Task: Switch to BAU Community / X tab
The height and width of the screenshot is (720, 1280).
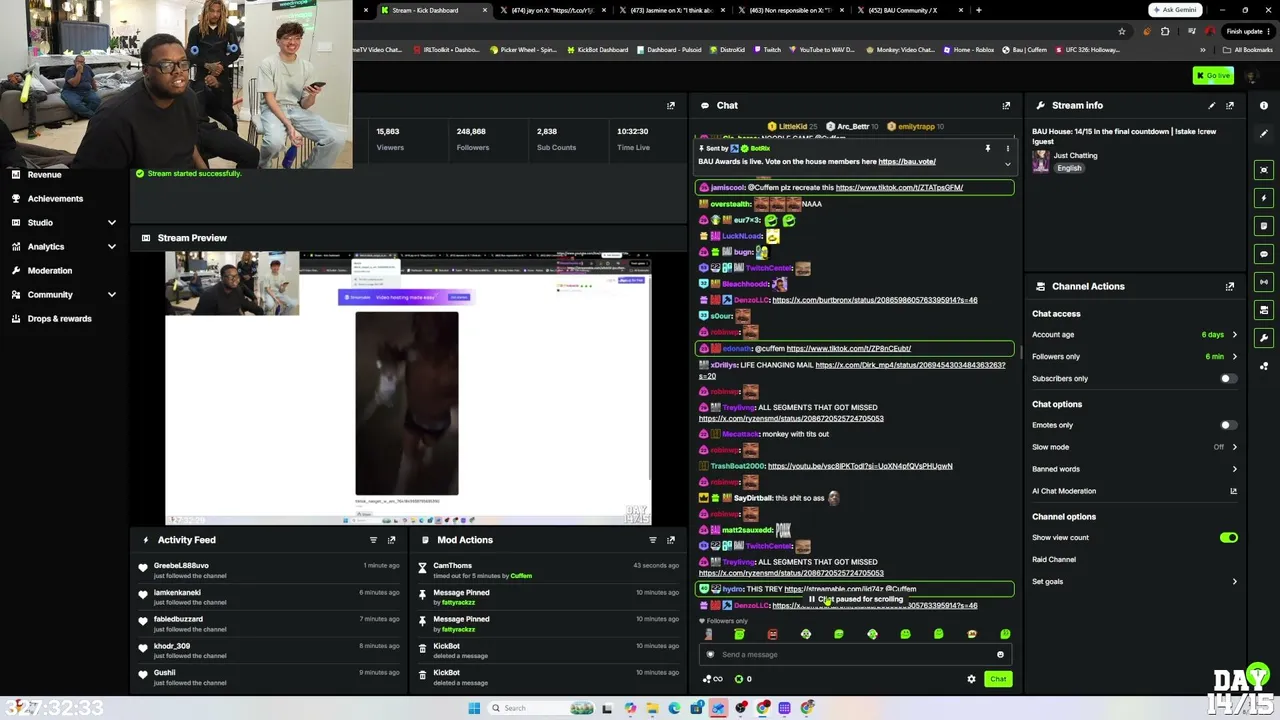Action: pyautogui.click(x=909, y=10)
